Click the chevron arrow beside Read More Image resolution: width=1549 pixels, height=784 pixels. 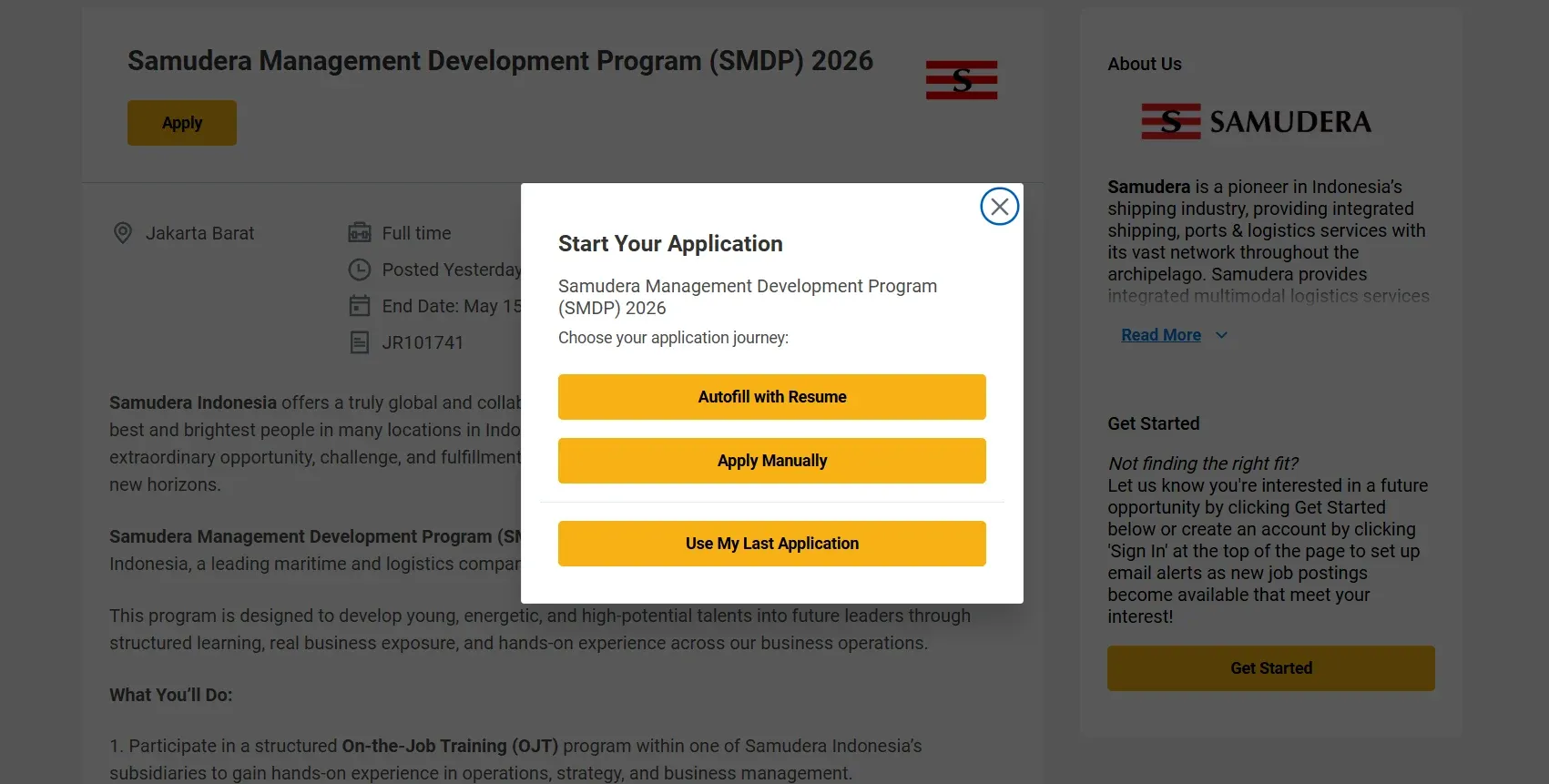point(1221,335)
